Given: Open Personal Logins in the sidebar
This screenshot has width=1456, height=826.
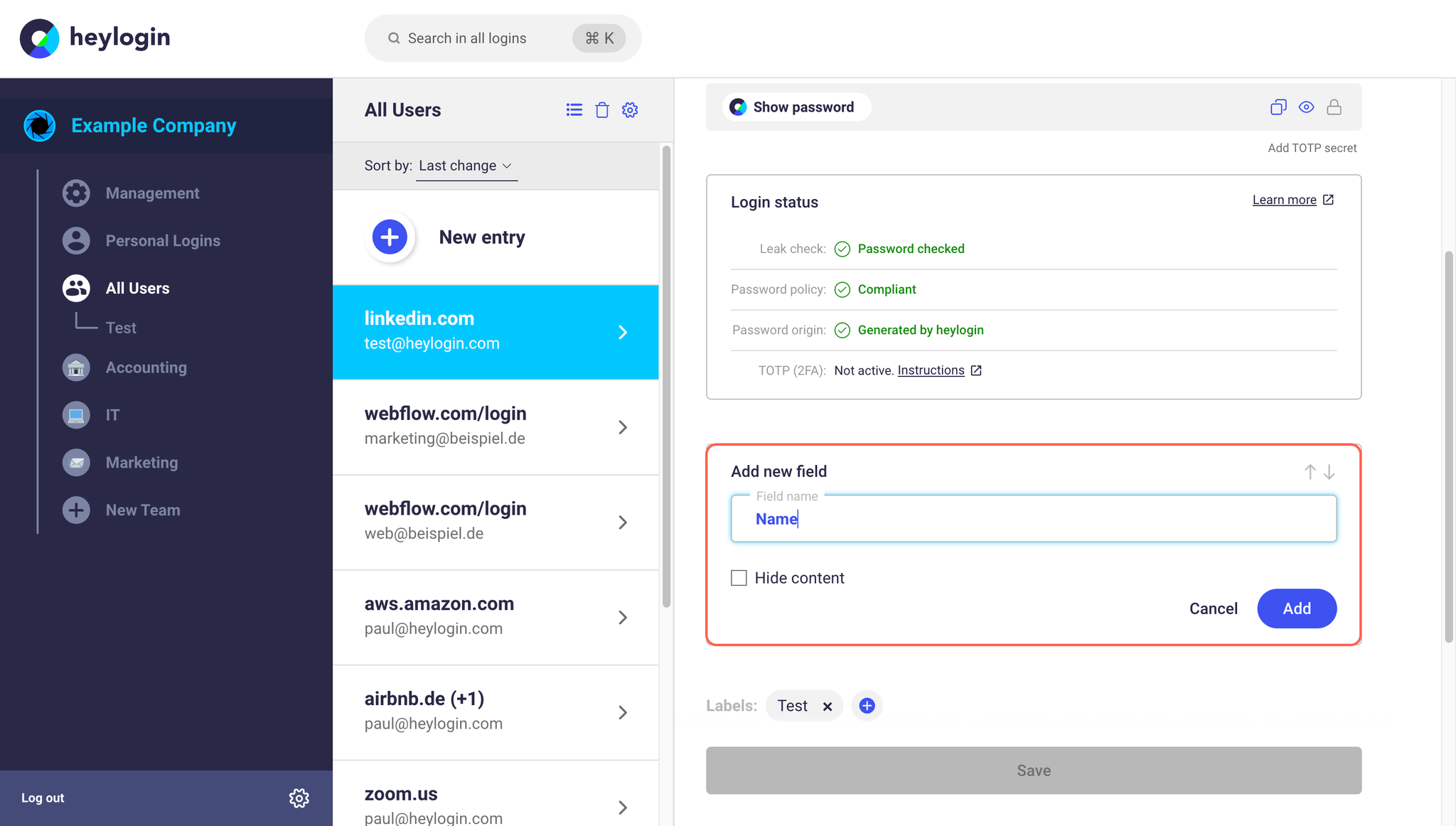Looking at the screenshot, I should tap(163, 241).
